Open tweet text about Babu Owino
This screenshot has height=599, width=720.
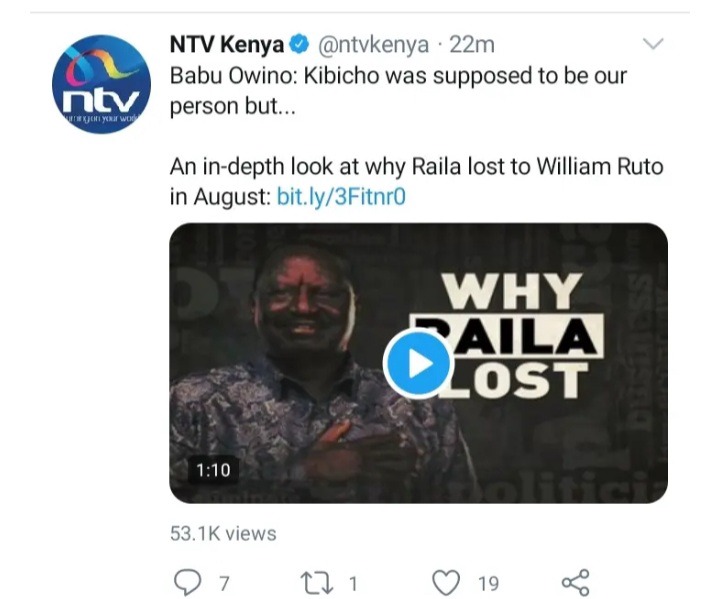click(x=398, y=91)
